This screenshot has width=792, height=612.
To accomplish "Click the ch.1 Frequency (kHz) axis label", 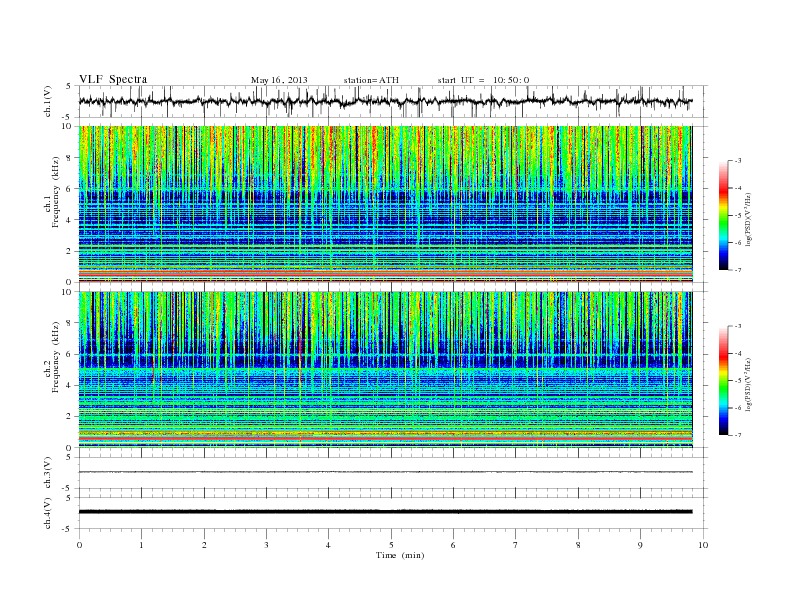I will [x=51, y=192].
